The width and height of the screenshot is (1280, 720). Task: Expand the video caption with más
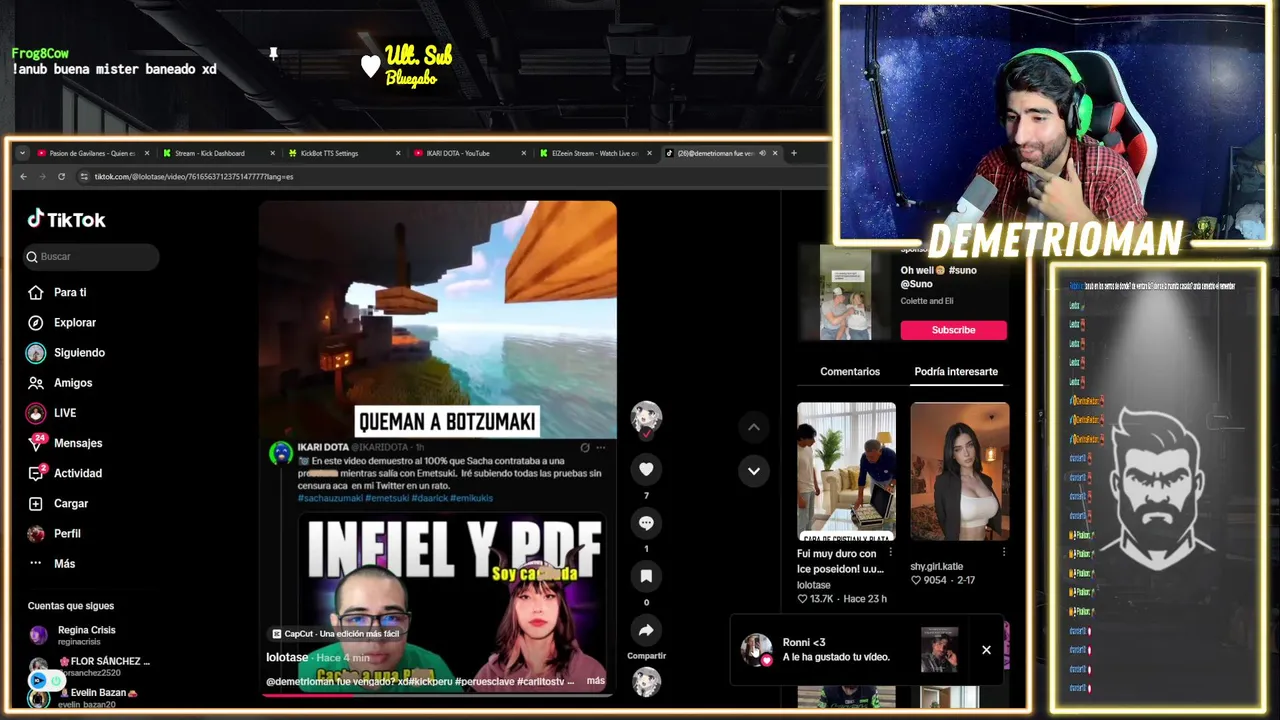click(x=596, y=681)
